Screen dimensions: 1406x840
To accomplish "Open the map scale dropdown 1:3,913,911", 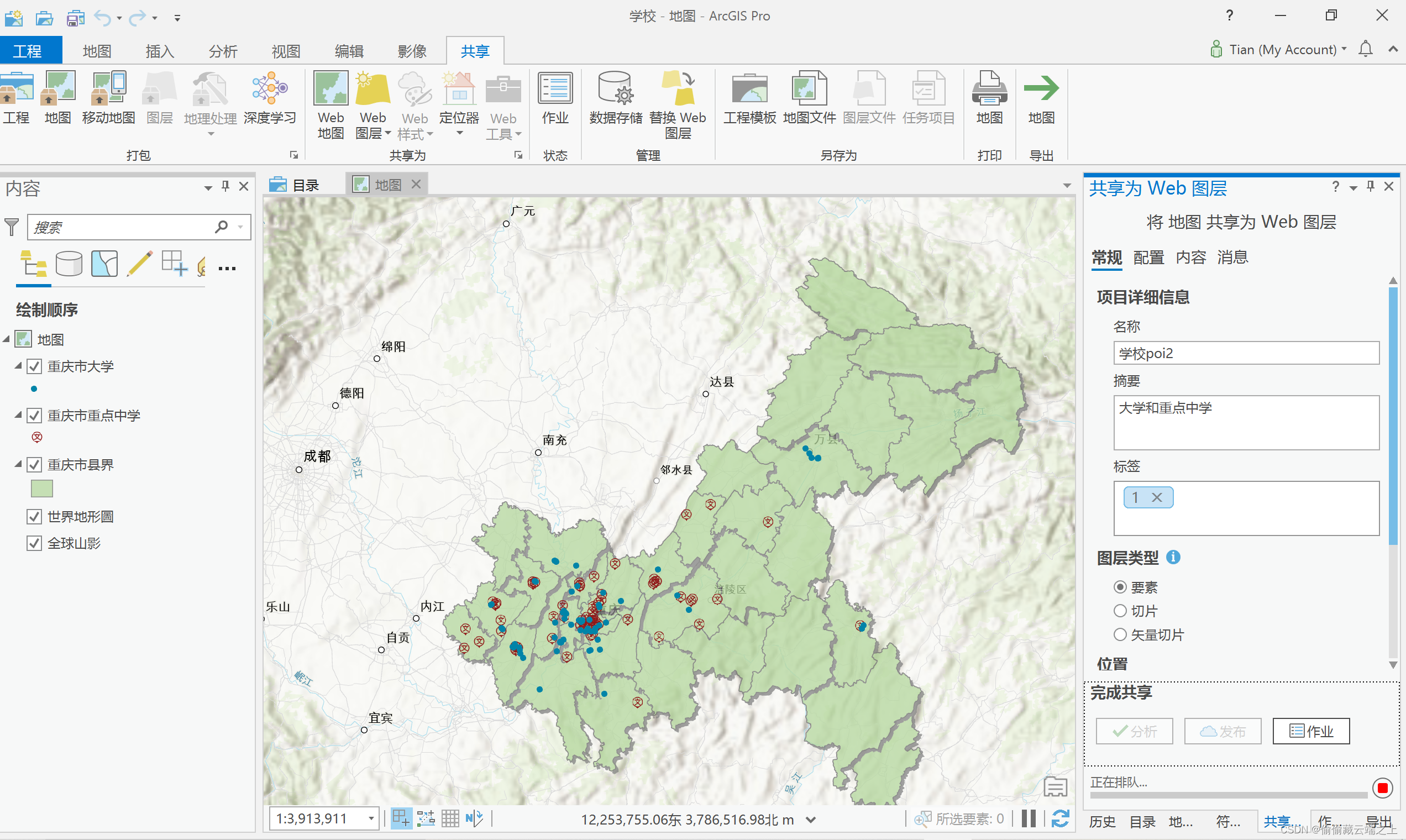I will coord(371,818).
